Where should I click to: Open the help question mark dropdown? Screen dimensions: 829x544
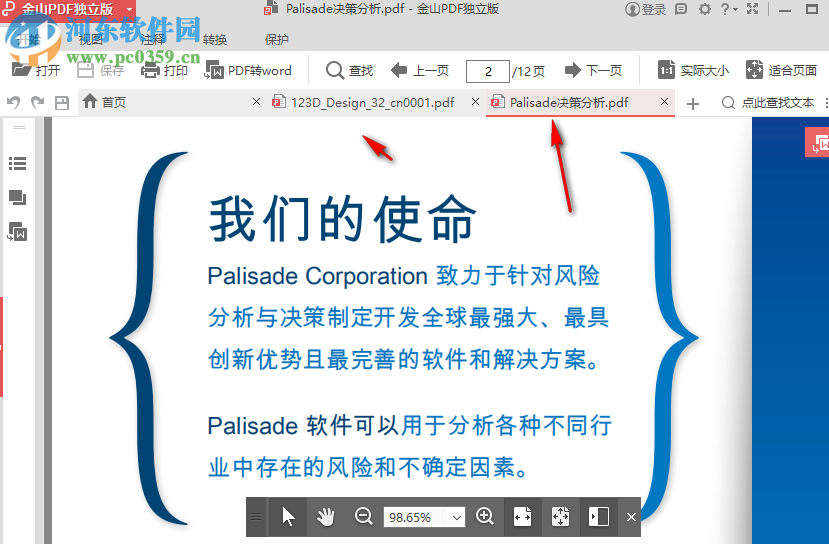[729, 9]
